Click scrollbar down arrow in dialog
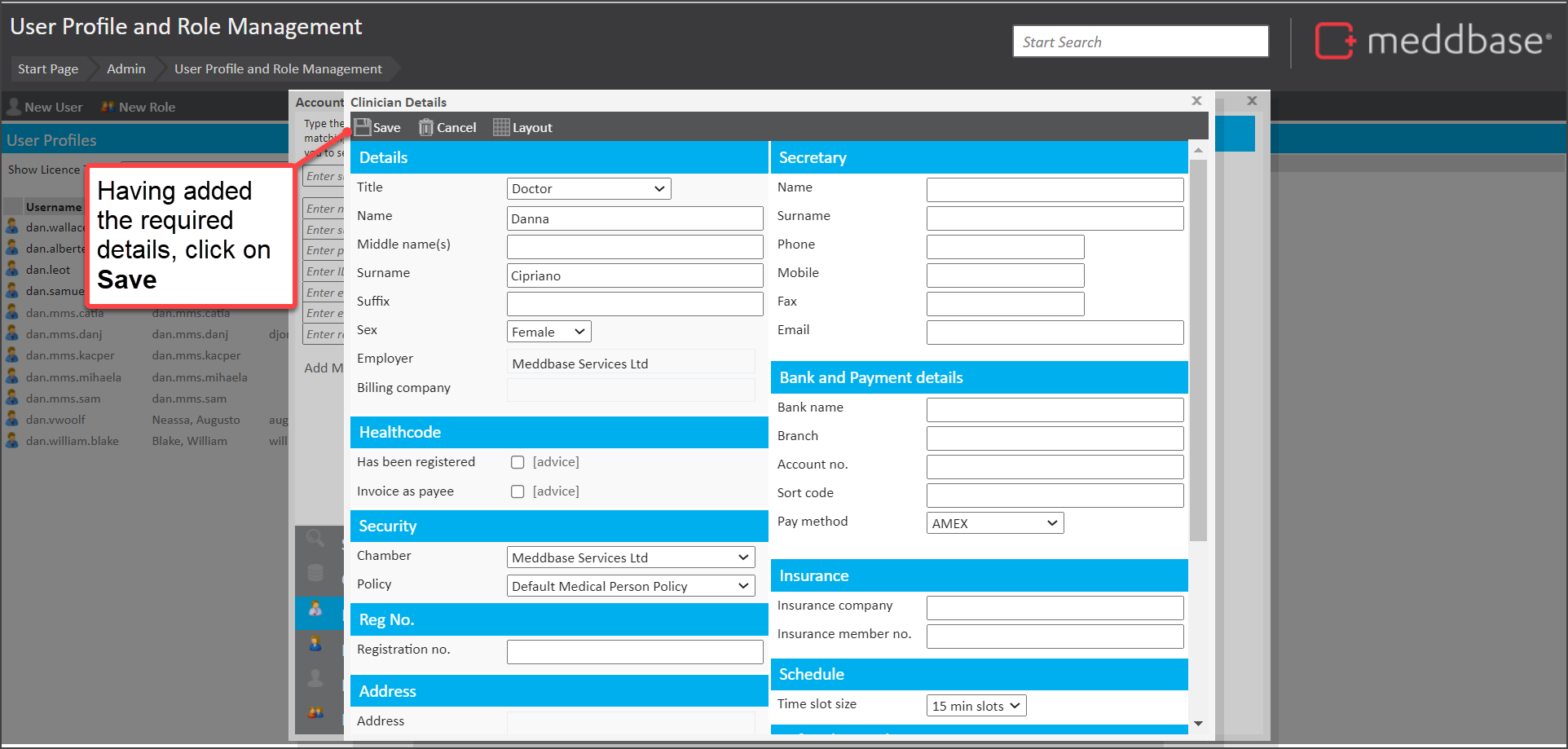 coord(1198,723)
